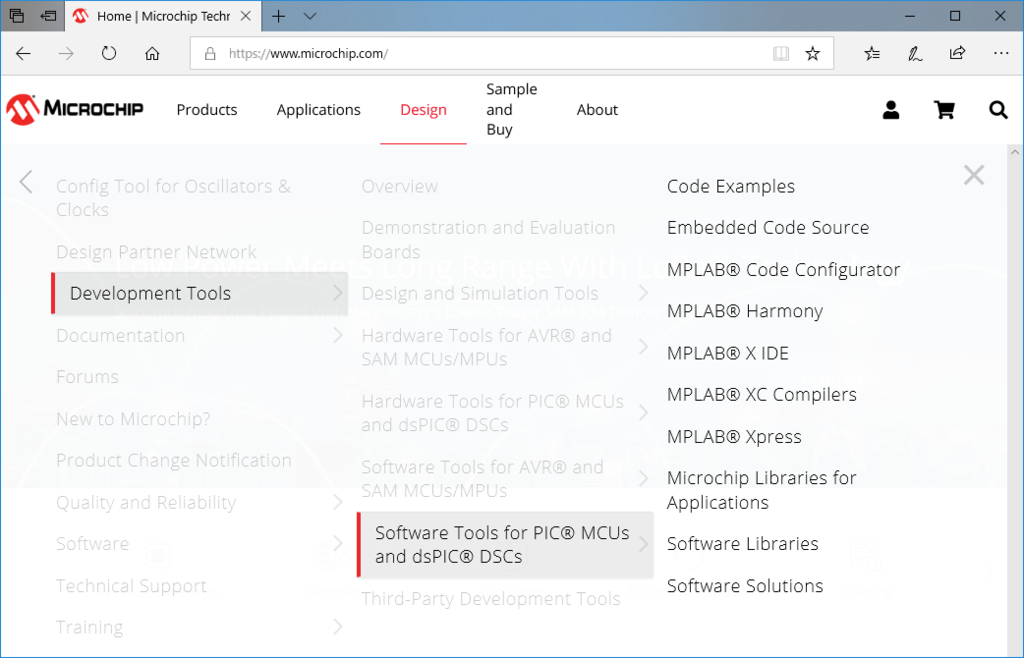Image resolution: width=1024 pixels, height=658 pixels.
Task: Refresh the page
Action: click(109, 54)
